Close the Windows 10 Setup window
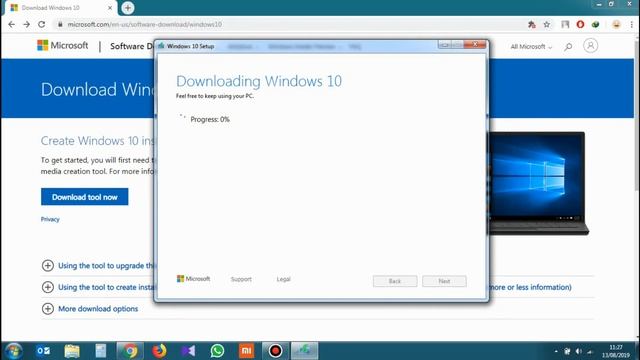This screenshot has width=640, height=360. (x=475, y=44)
